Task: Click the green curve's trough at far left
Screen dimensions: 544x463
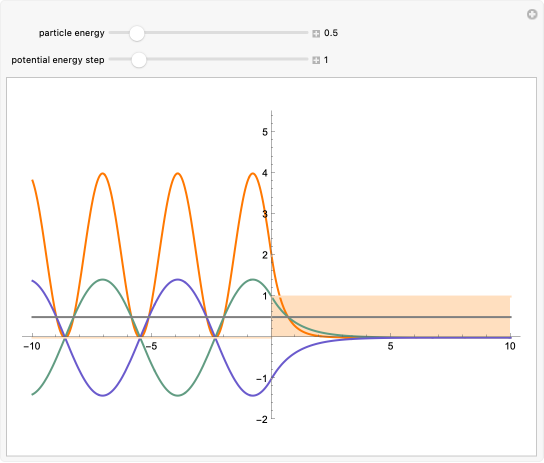Action: (33, 394)
